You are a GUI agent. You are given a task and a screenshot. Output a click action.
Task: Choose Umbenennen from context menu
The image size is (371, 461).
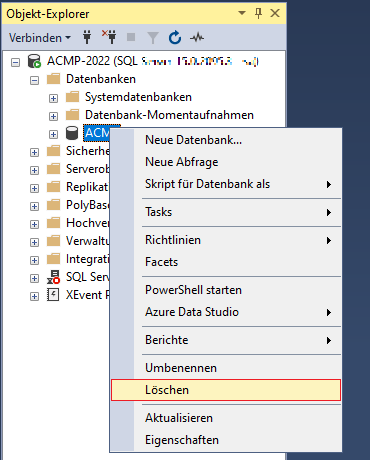(226, 368)
